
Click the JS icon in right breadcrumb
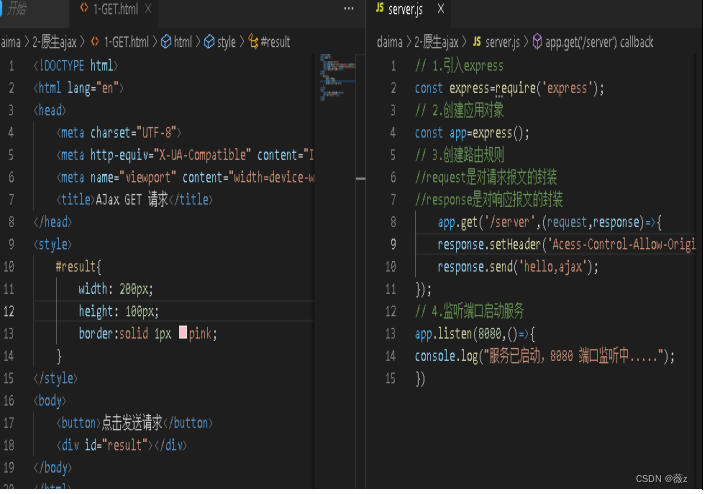point(477,41)
